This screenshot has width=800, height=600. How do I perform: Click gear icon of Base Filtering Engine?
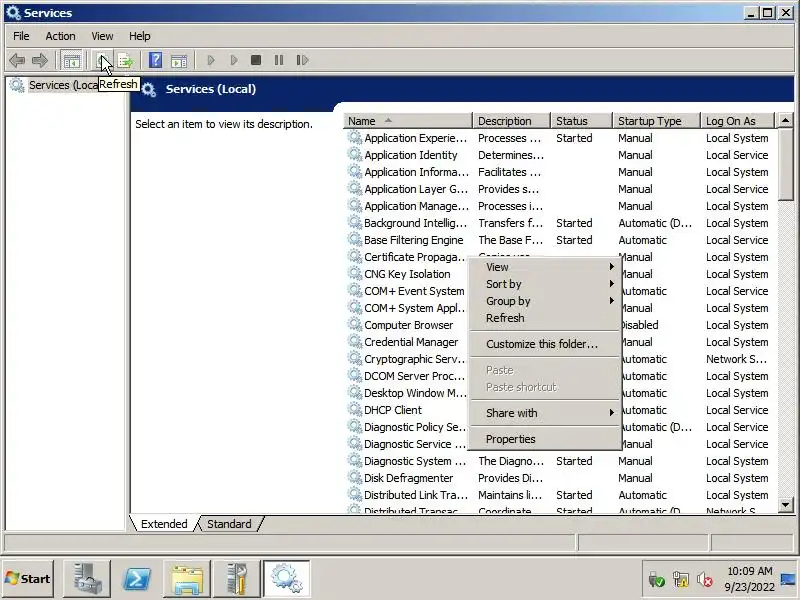(x=355, y=240)
